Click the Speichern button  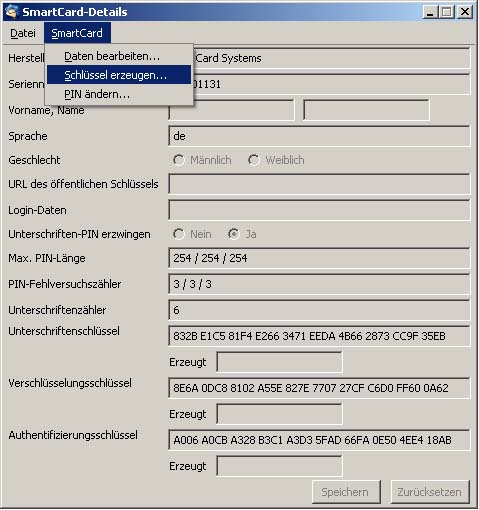tap(346, 492)
